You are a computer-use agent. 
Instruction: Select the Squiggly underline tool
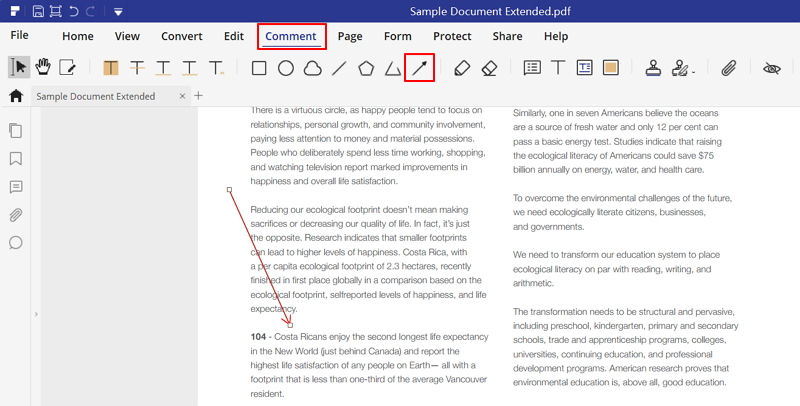click(189, 68)
